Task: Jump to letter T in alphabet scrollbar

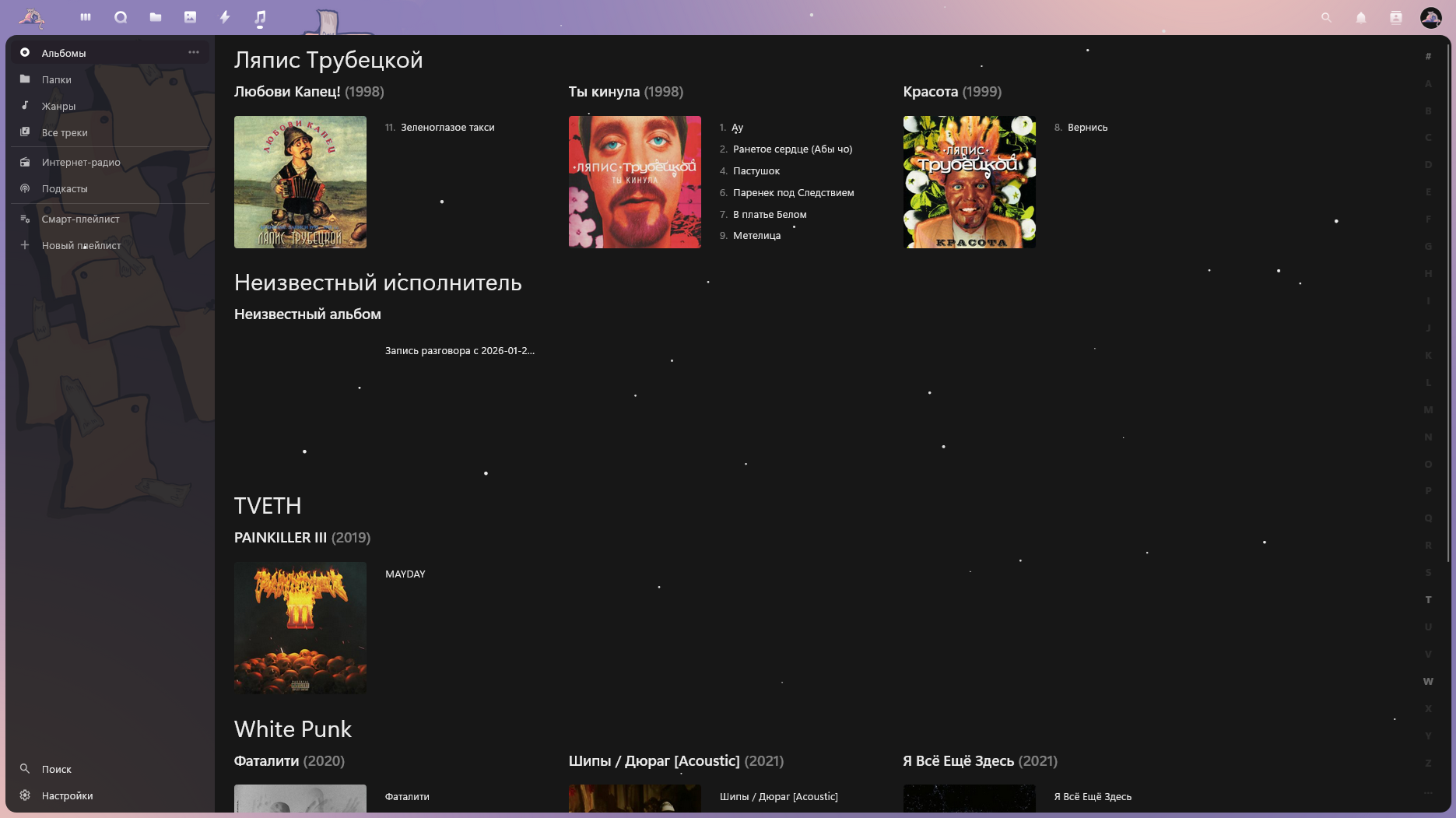Action: point(1428,599)
